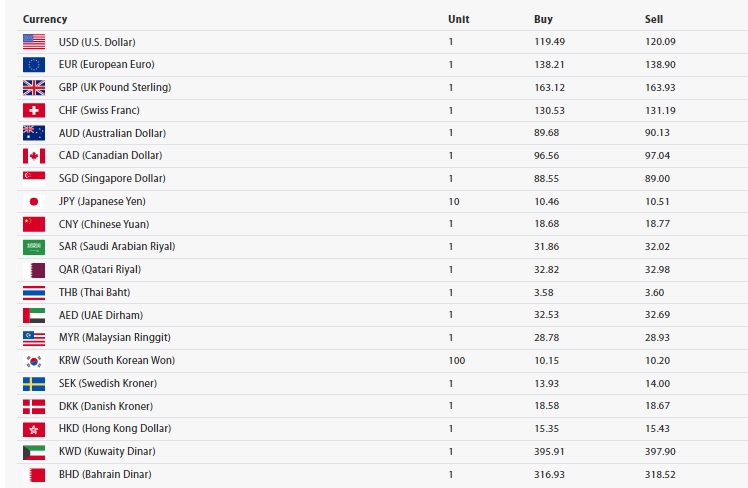This screenshot has height=488, width=748.
Task: Click the Sell column header
Action: coord(654,19)
